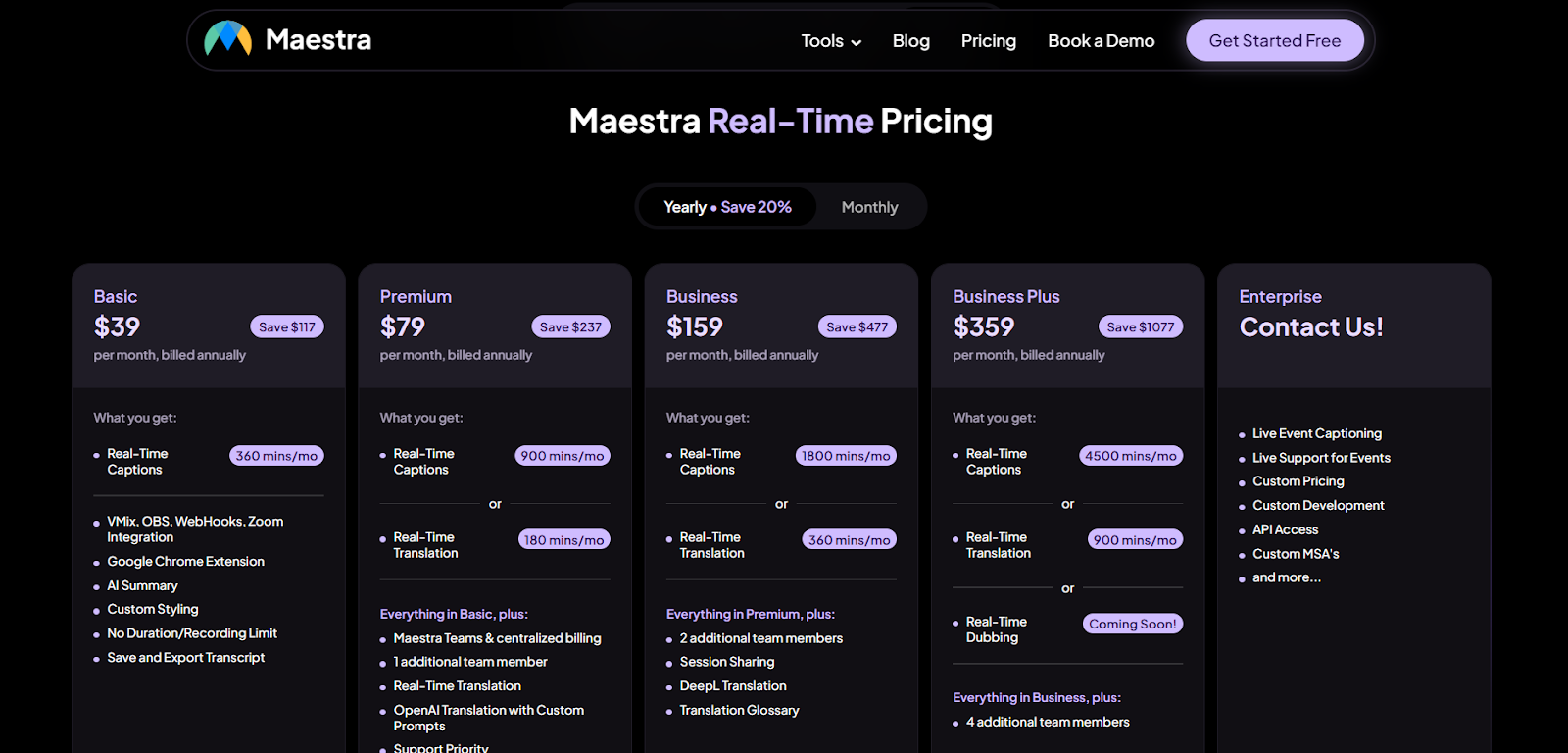Click the Save $117 badge
This screenshot has height=753, width=1568.
pos(287,326)
